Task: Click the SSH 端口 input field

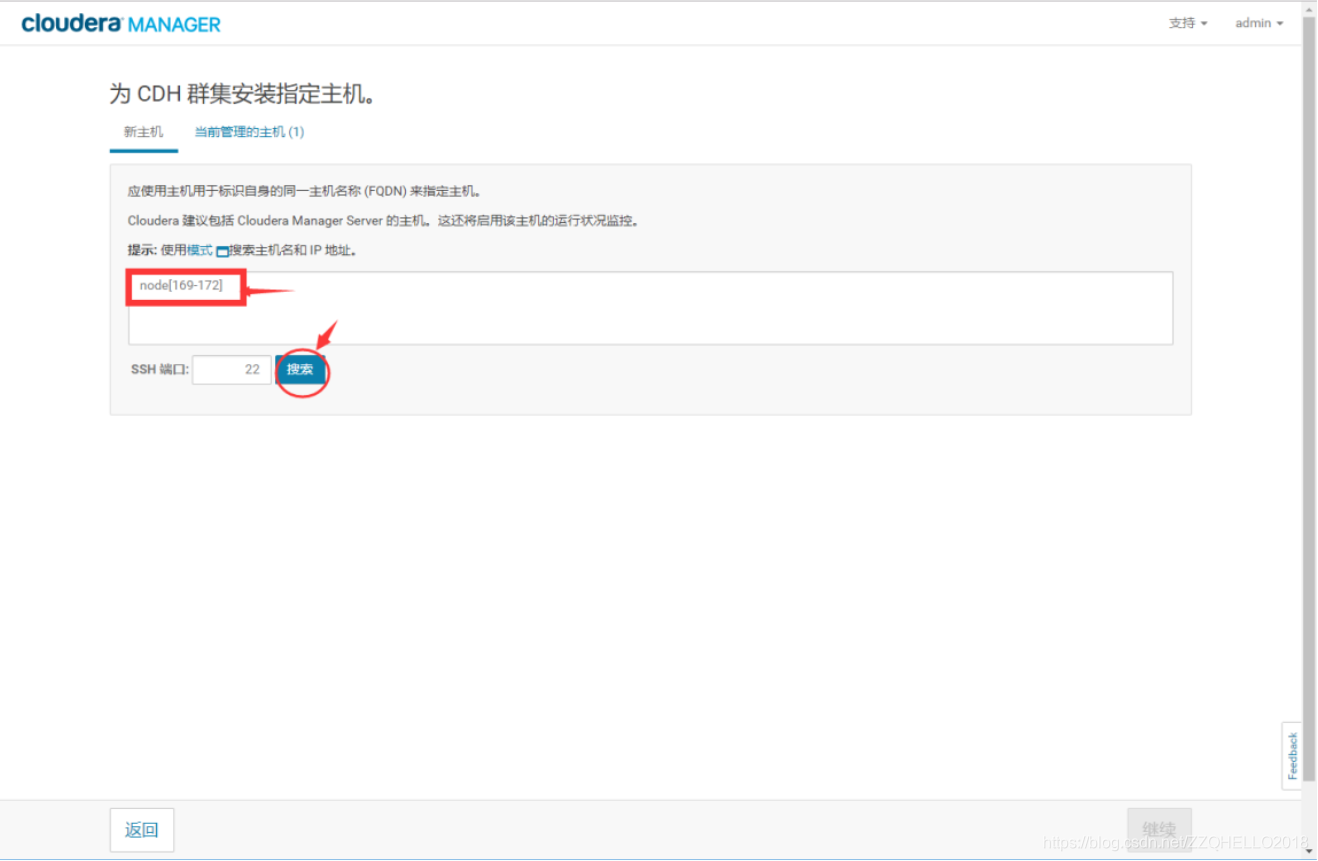Action: (x=232, y=370)
